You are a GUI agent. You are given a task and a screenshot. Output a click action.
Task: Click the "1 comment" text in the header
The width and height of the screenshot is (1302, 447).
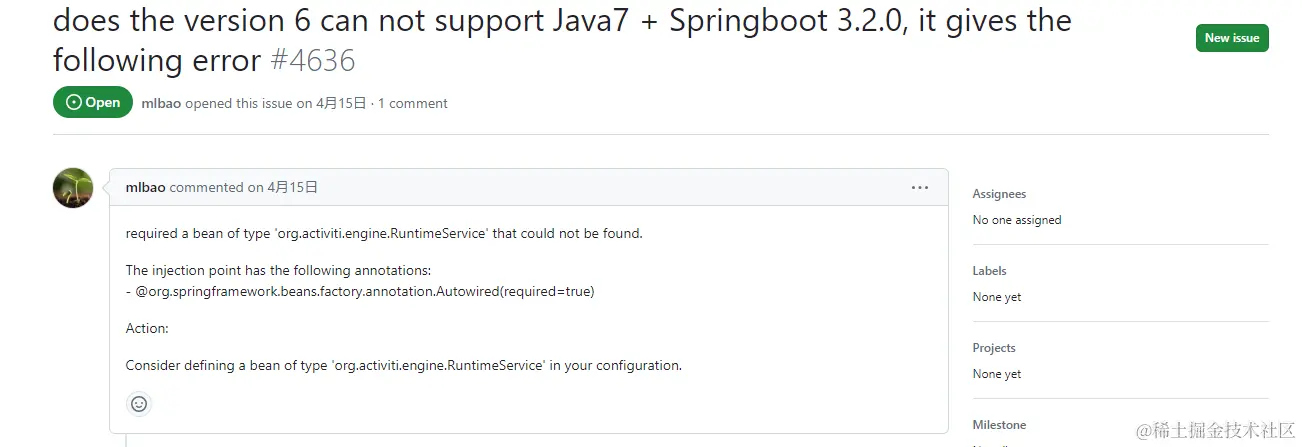click(x=413, y=103)
